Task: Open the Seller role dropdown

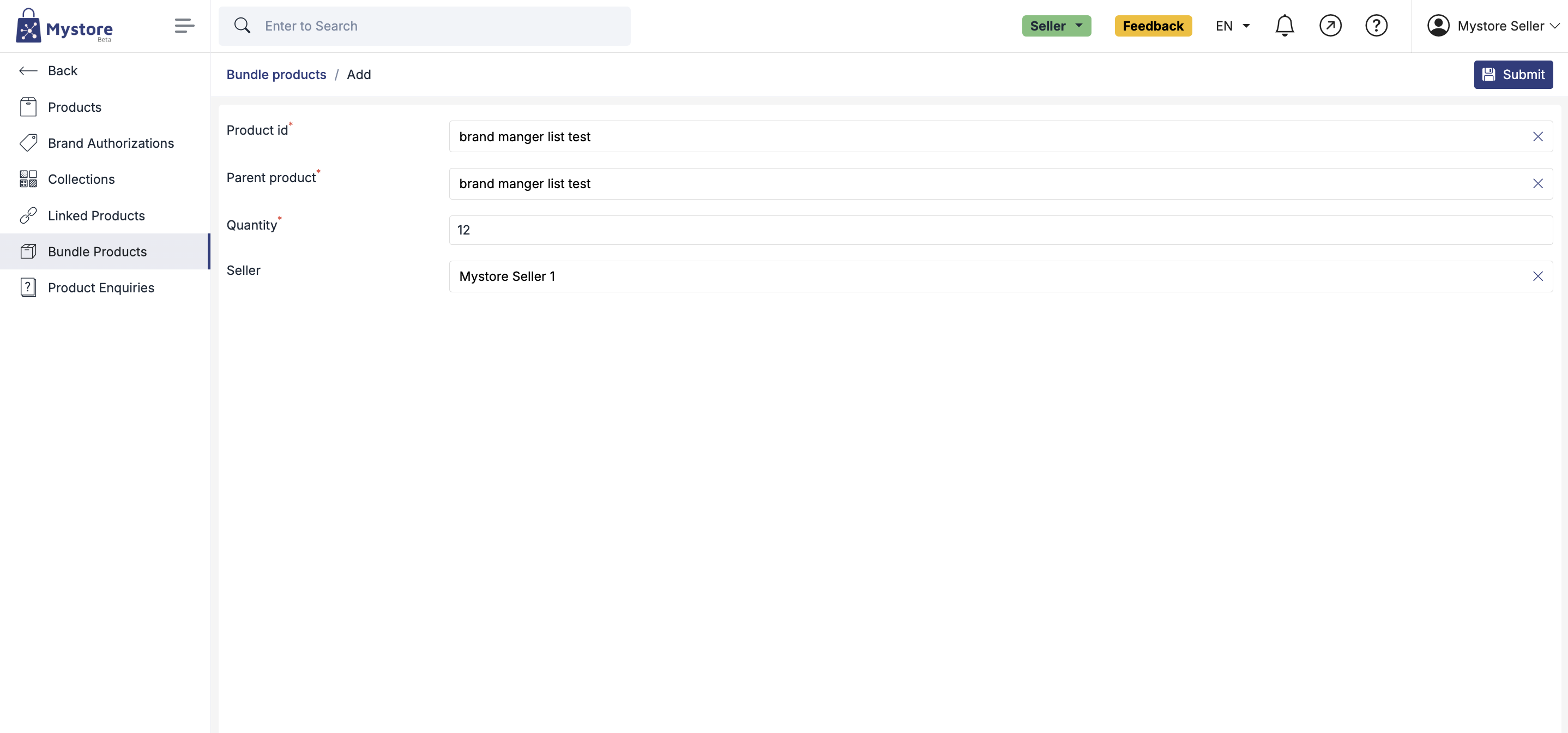Action: (x=1056, y=26)
